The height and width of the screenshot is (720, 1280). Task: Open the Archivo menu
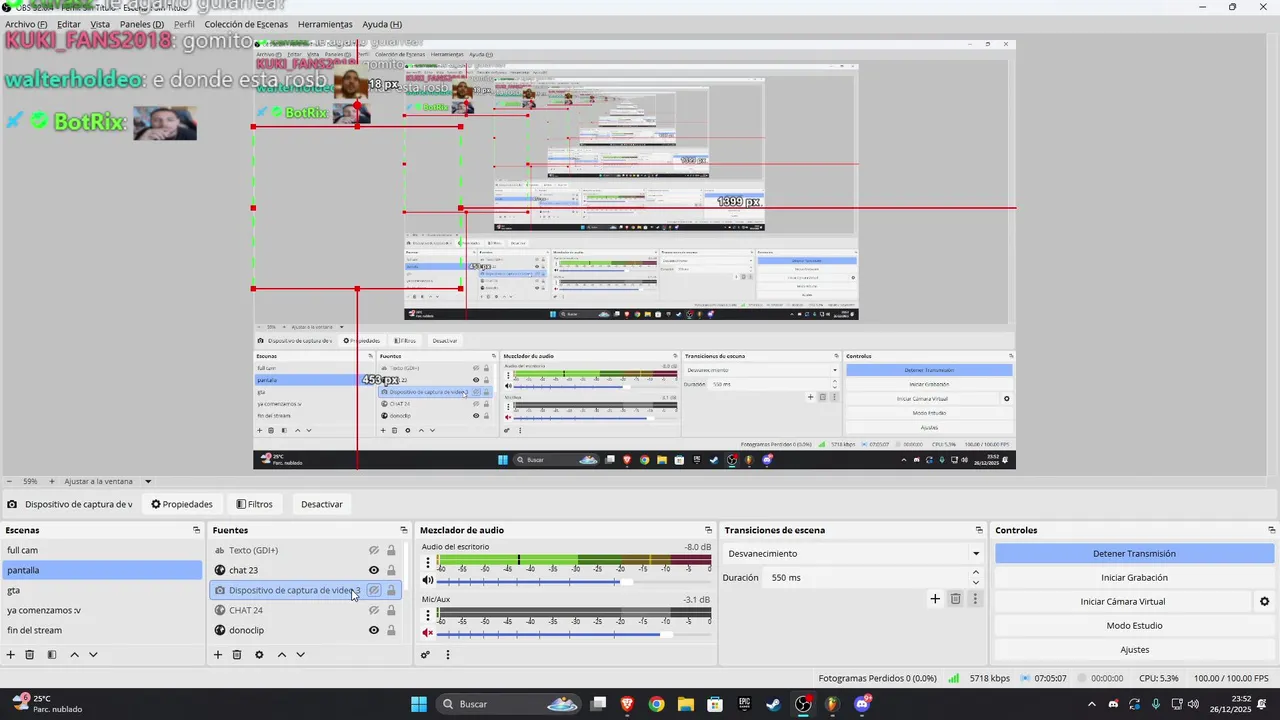pos(26,24)
